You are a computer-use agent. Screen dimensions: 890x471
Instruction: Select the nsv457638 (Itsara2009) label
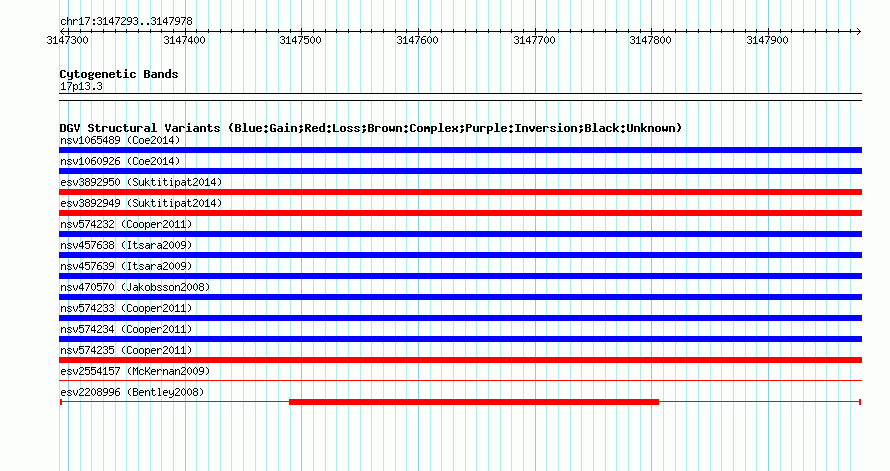[126, 245]
